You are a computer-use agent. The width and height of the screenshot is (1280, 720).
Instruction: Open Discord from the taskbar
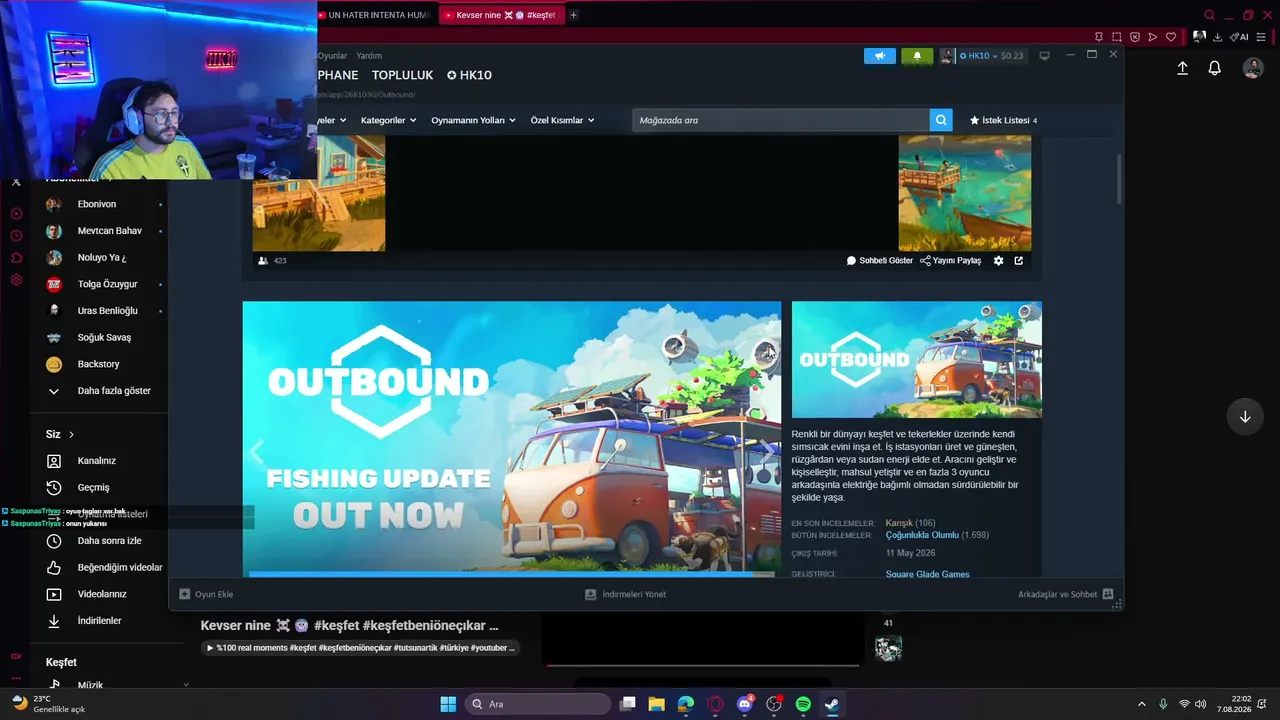[x=744, y=704]
